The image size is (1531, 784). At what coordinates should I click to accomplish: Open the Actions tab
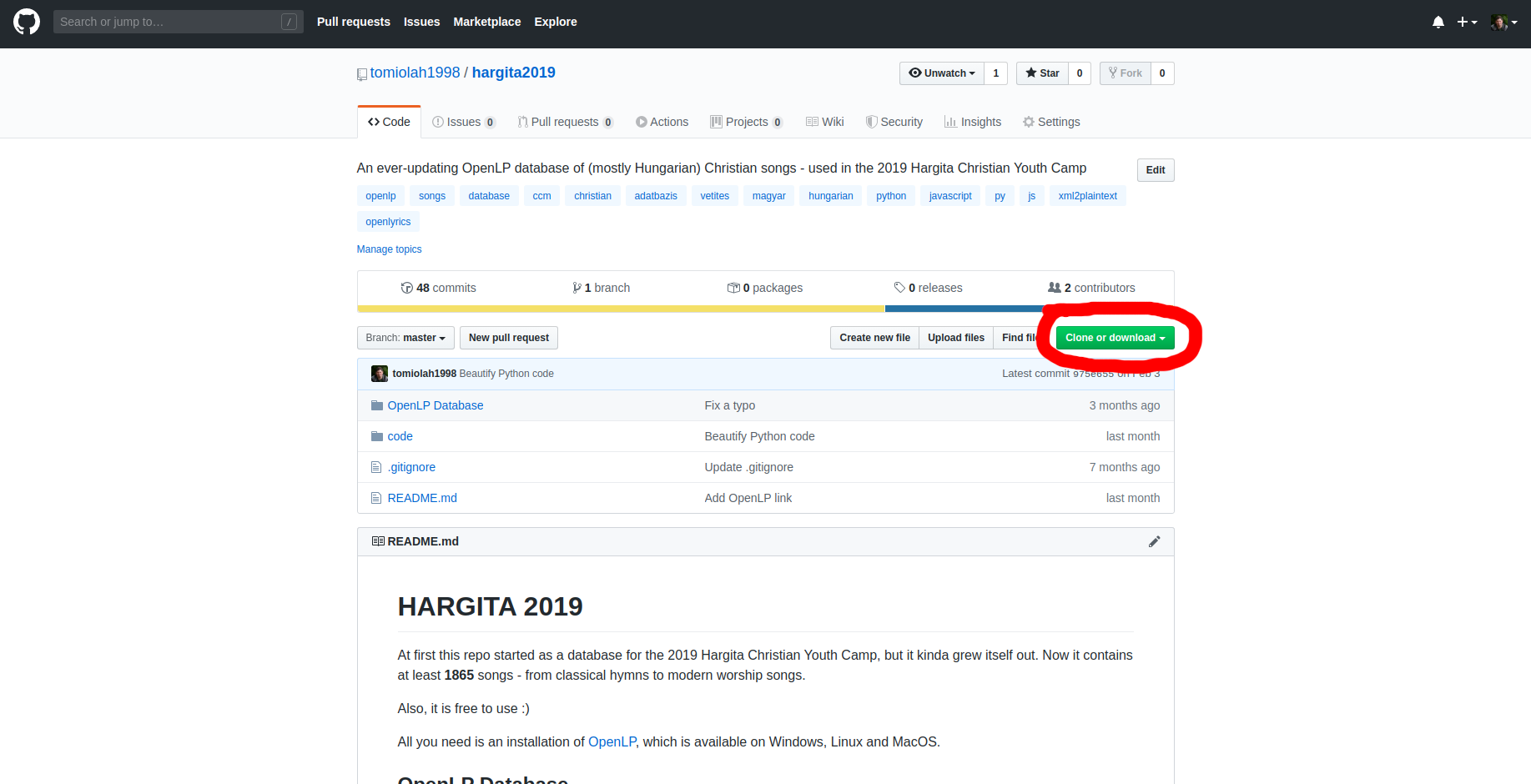662,122
